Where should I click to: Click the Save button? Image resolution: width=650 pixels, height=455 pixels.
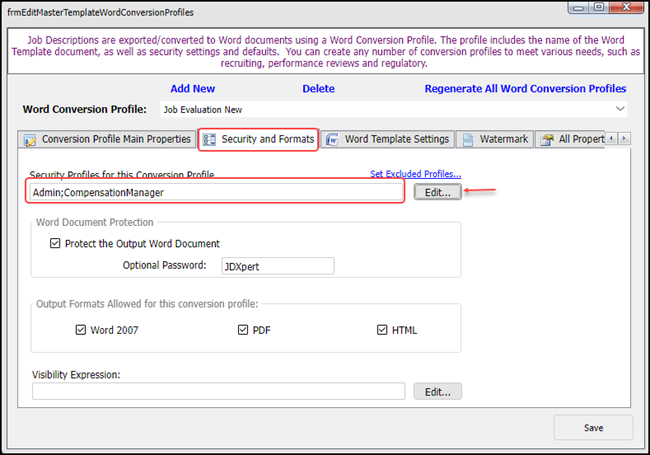click(x=593, y=428)
